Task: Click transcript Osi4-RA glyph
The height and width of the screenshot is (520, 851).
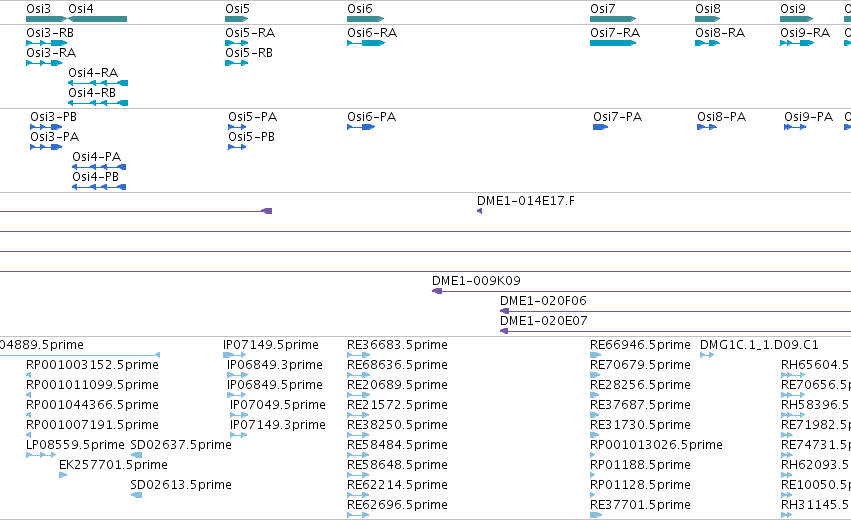Action: 98,83
